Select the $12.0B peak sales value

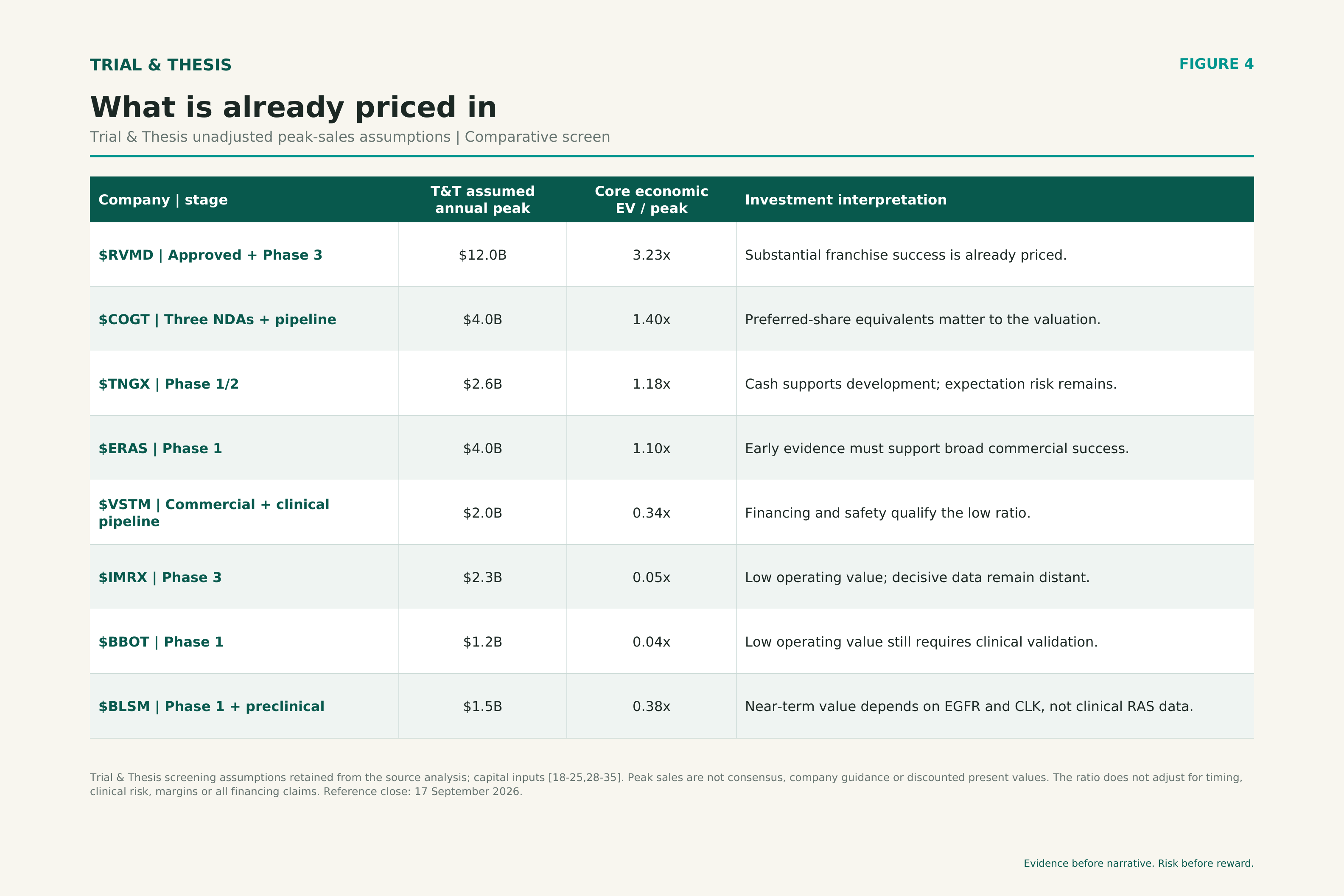pyautogui.click(x=483, y=255)
